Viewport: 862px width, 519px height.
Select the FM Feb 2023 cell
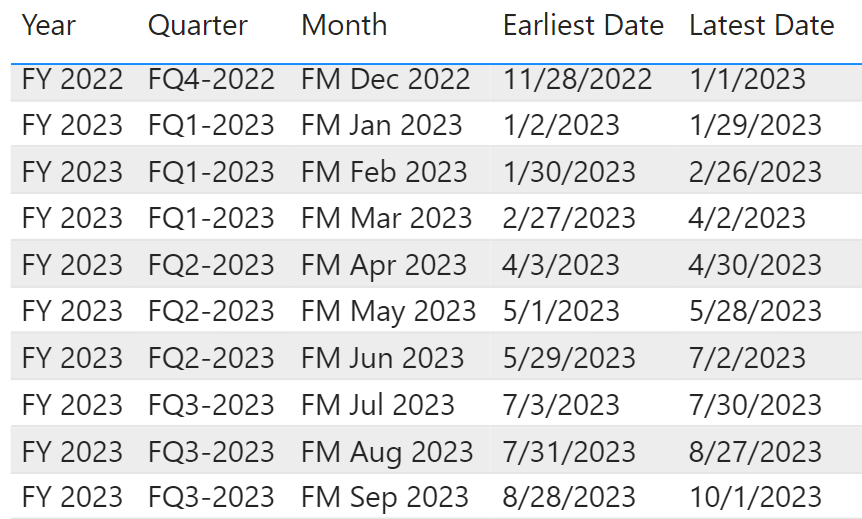[384, 172]
